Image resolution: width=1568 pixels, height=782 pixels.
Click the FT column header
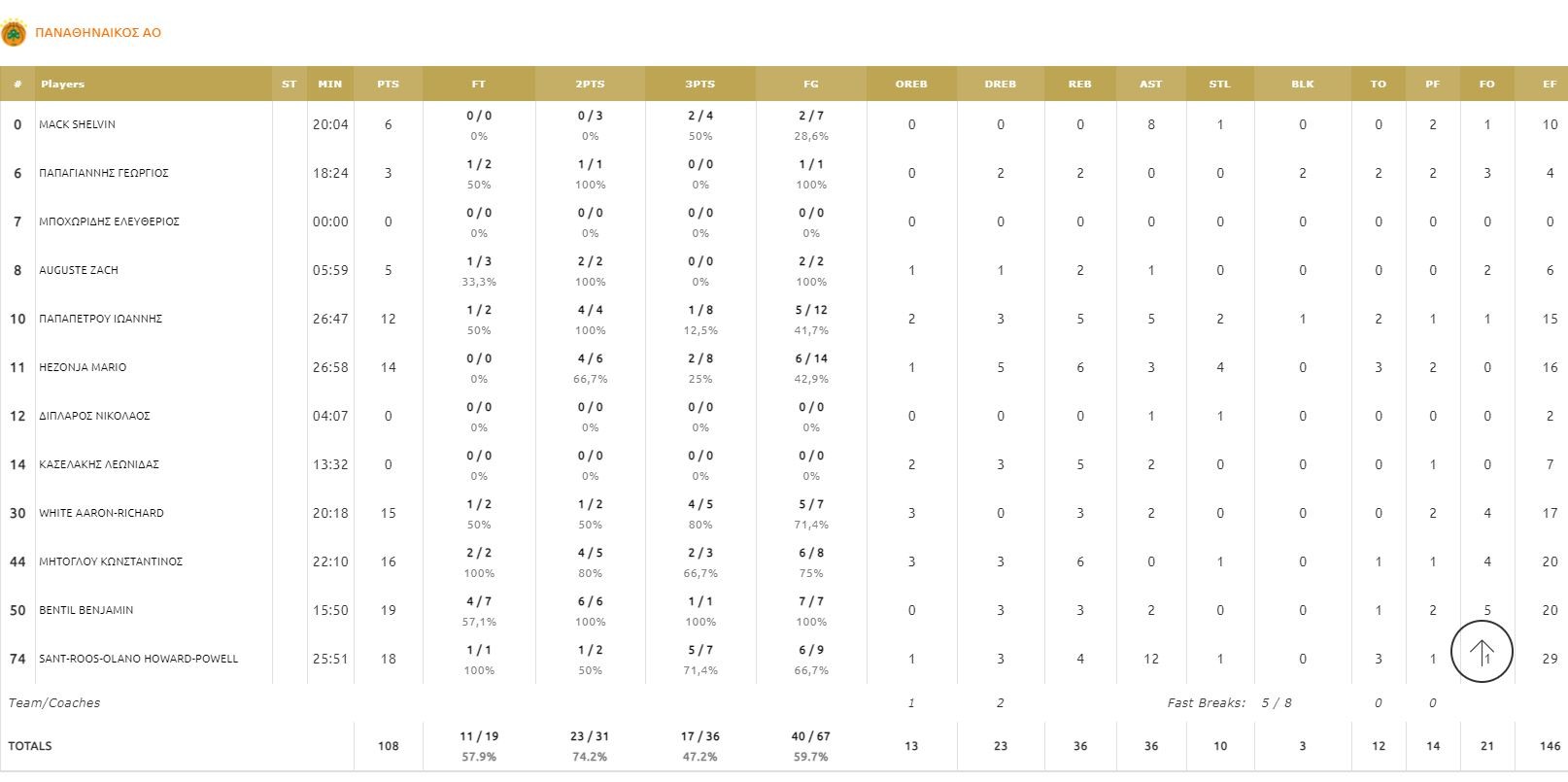point(478,85)
